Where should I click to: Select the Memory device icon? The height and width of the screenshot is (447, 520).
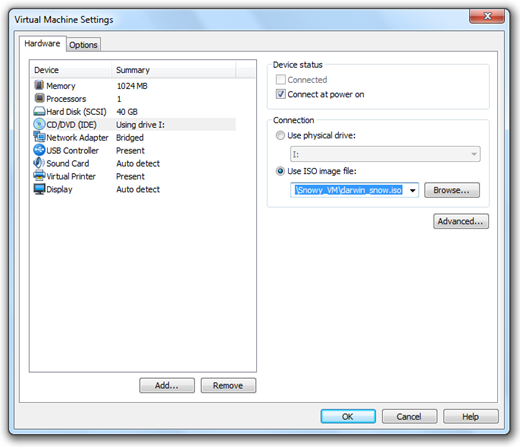point(39,85)
